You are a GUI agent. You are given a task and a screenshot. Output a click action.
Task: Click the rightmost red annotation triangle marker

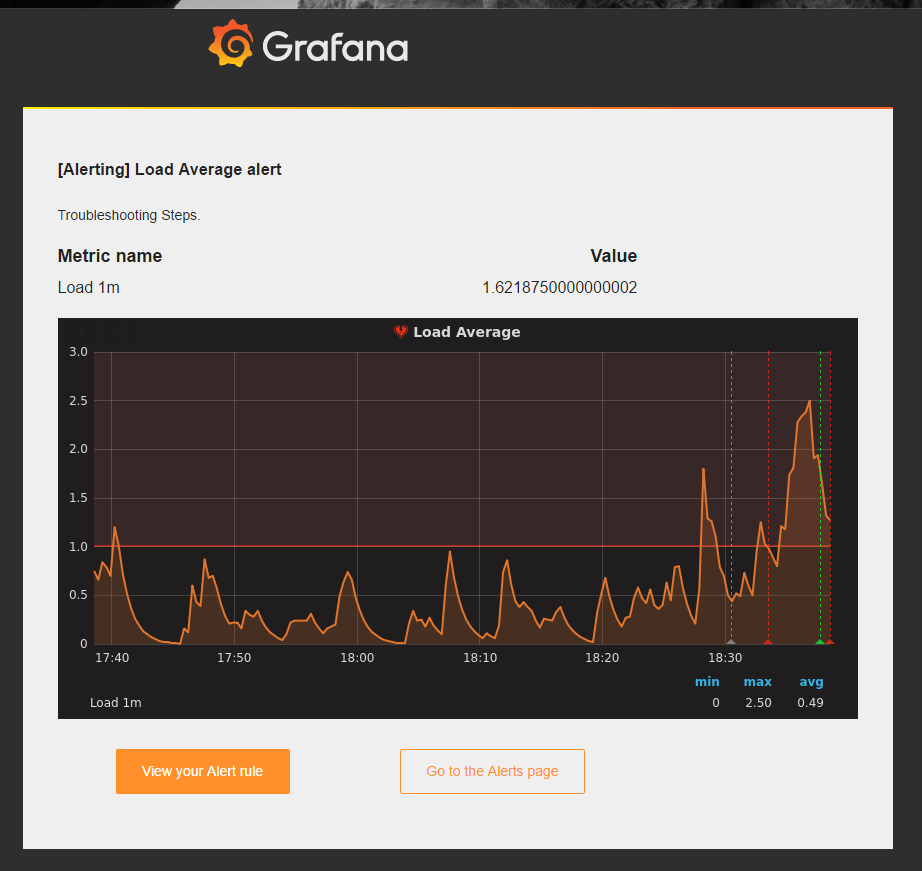coord(830,642)
